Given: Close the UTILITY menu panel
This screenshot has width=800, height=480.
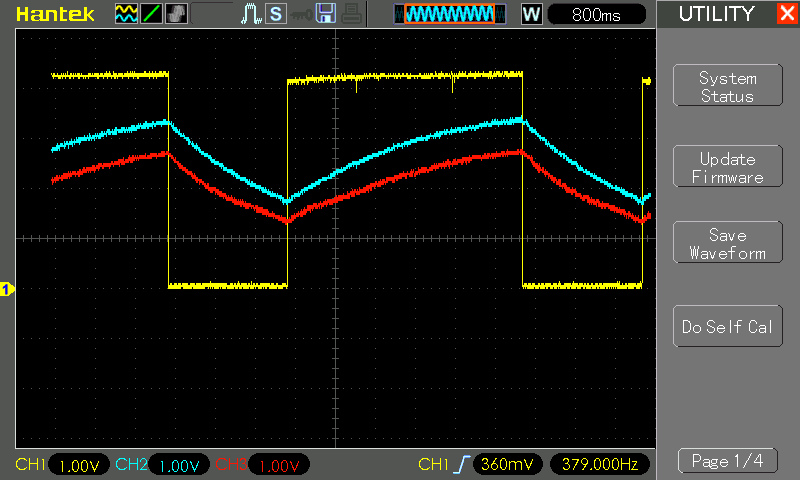Looking at the screenshot, I should 786,14.
